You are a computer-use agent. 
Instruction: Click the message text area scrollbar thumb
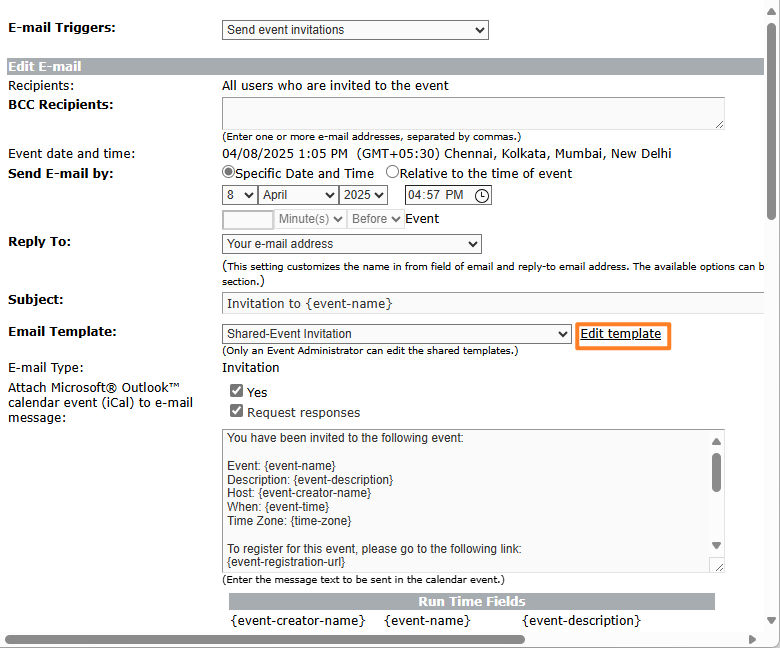click(x=716, y=472)
